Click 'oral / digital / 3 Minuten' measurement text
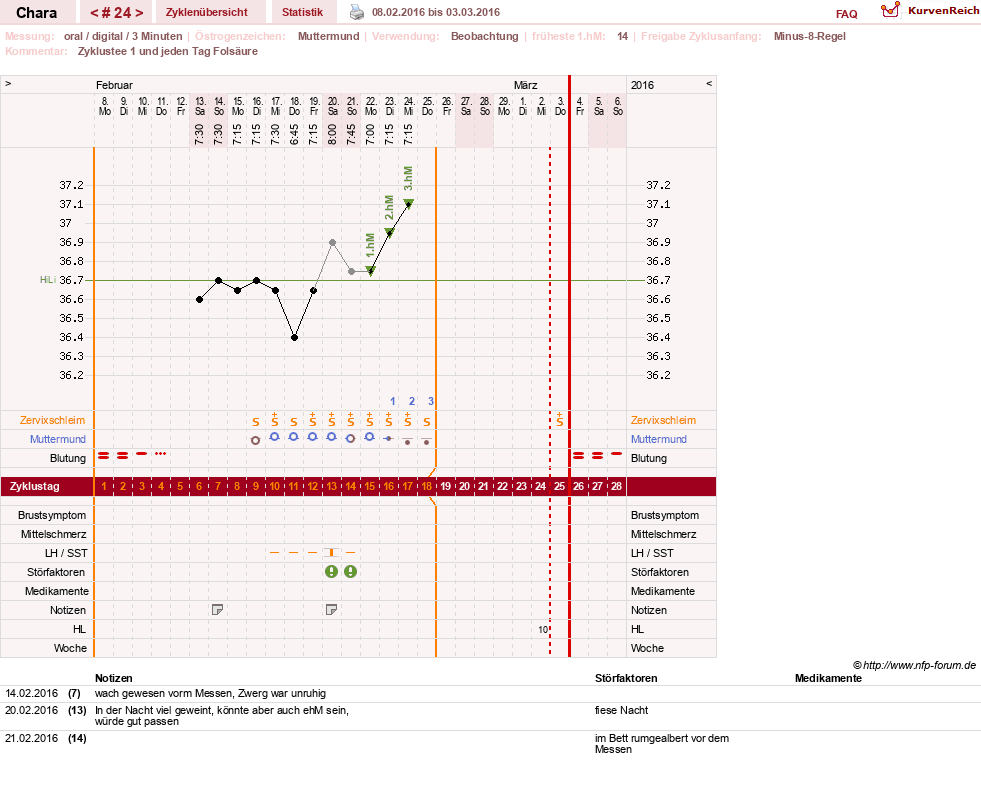The height and width of the screenshot is (785, 981). (123, 36)
